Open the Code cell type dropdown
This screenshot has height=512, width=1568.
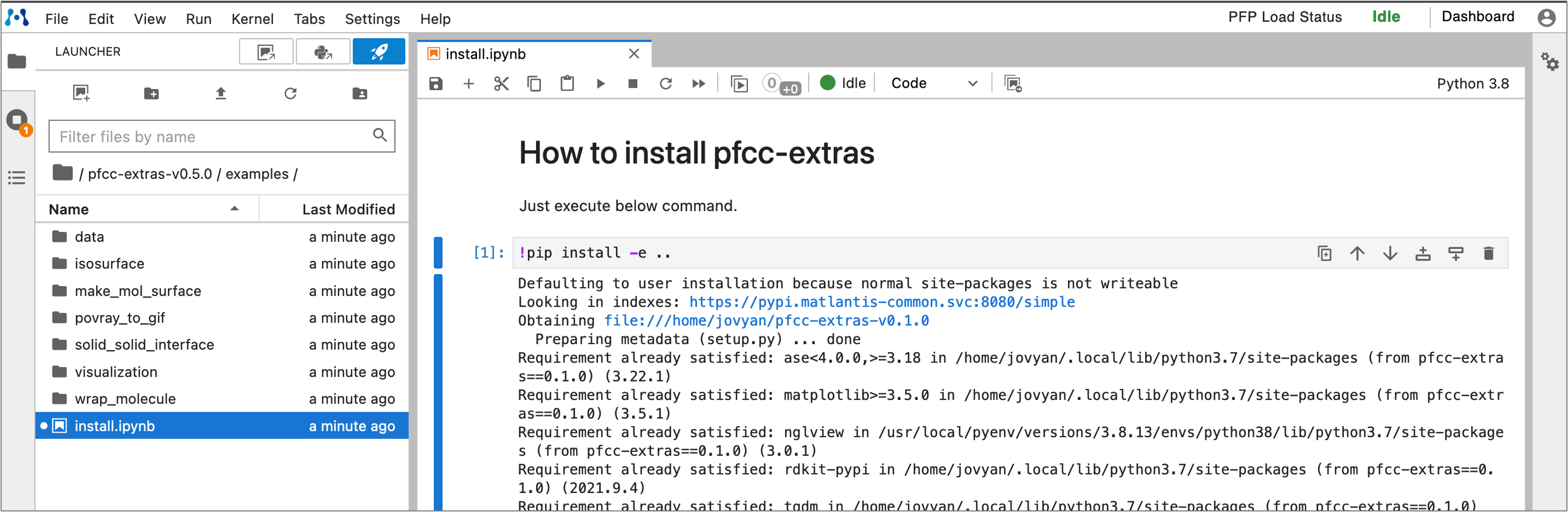[x=934, y=83]
